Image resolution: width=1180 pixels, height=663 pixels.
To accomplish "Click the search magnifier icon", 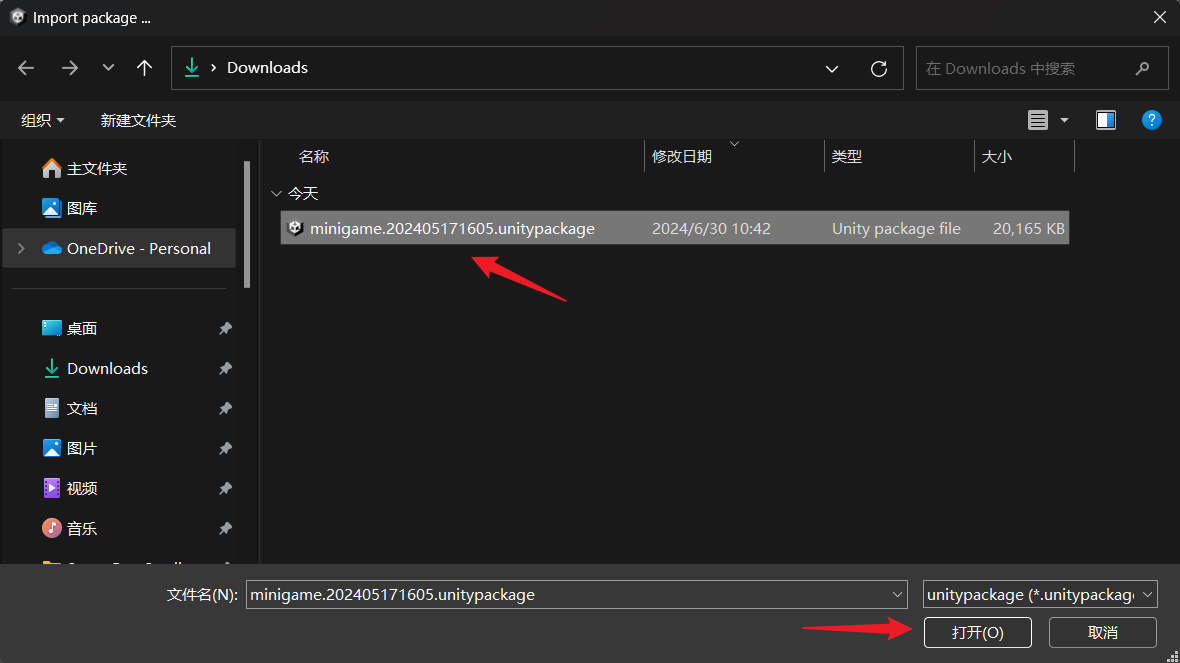I will click(1141, 68).
